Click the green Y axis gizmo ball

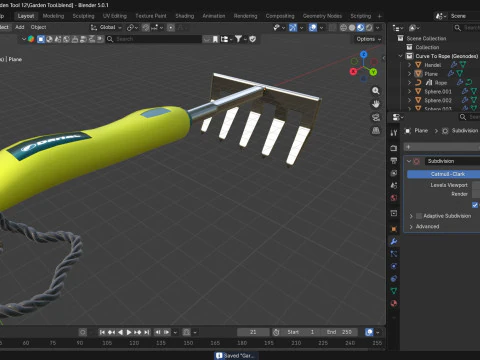373,72
